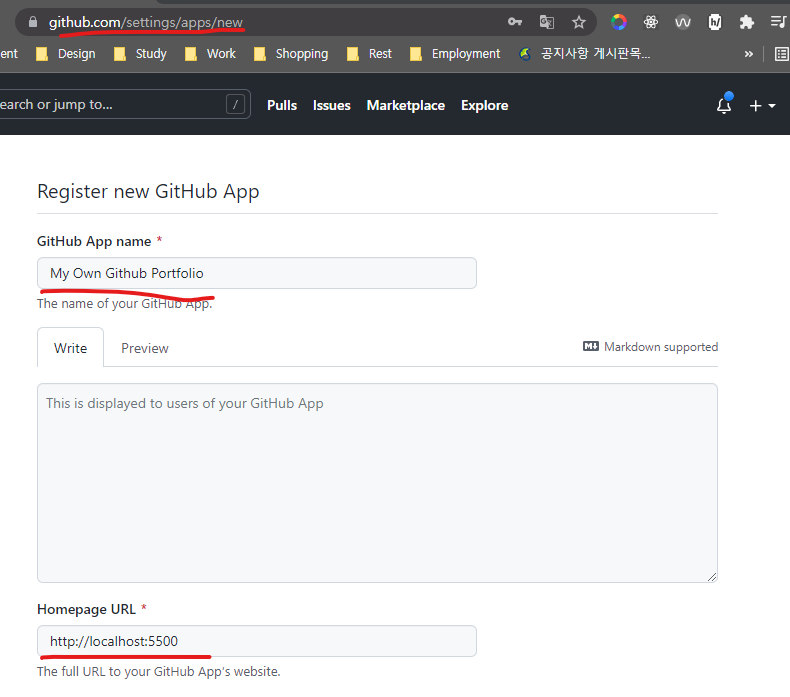Open the Shopping bookmark folder
This screenshot has height=697, width=790.
pos(291,53)
